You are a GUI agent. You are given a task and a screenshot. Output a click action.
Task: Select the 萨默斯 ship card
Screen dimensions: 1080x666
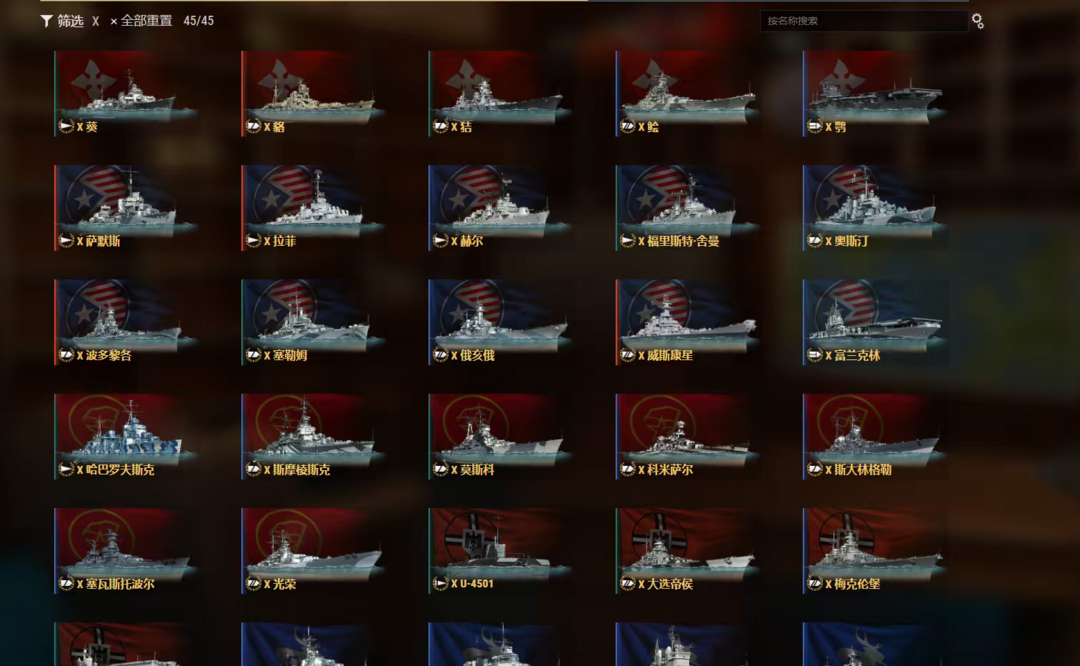click(x=125, y=207)
